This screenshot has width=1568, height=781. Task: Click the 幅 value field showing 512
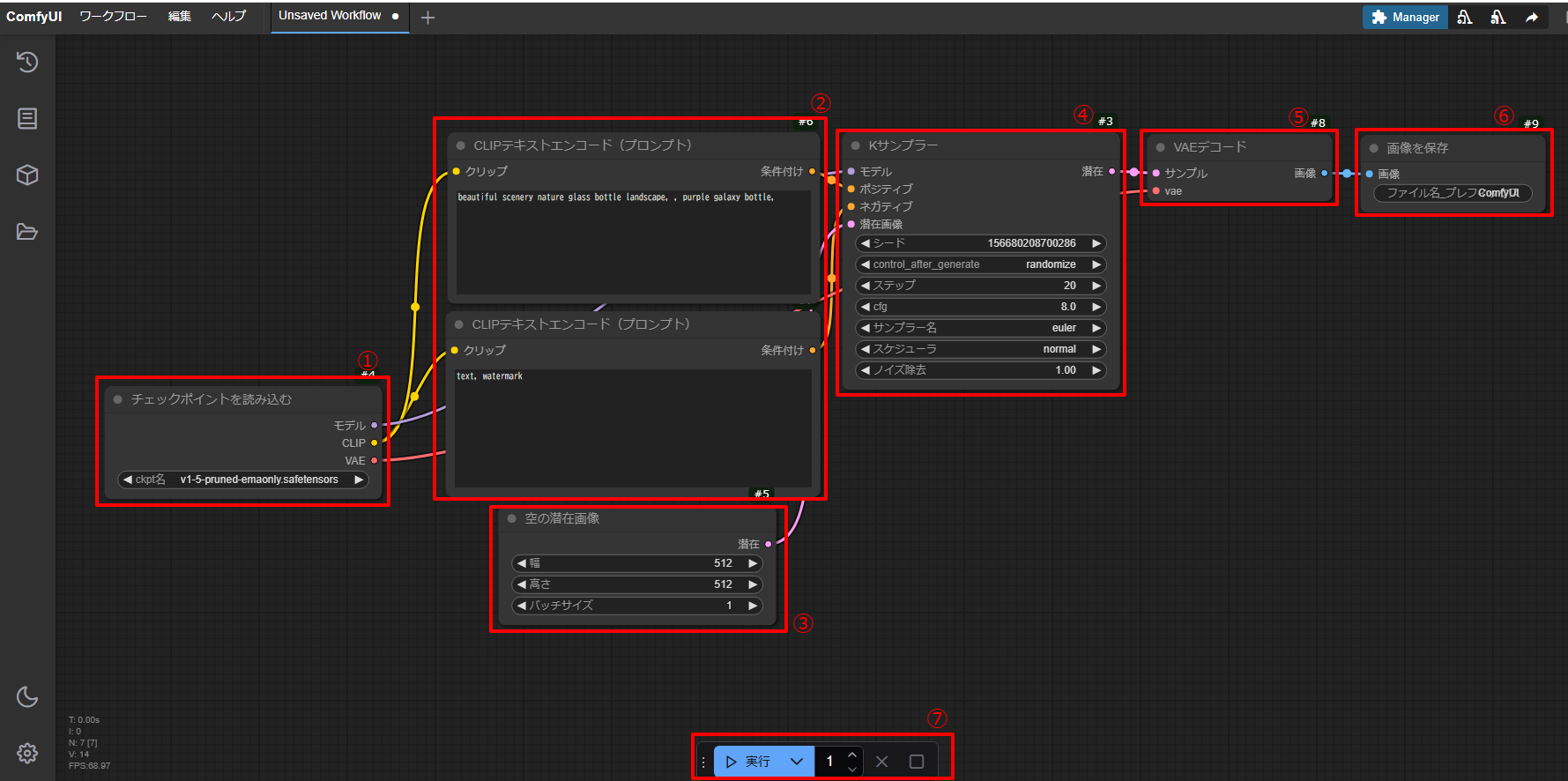[x=637, y=563]
